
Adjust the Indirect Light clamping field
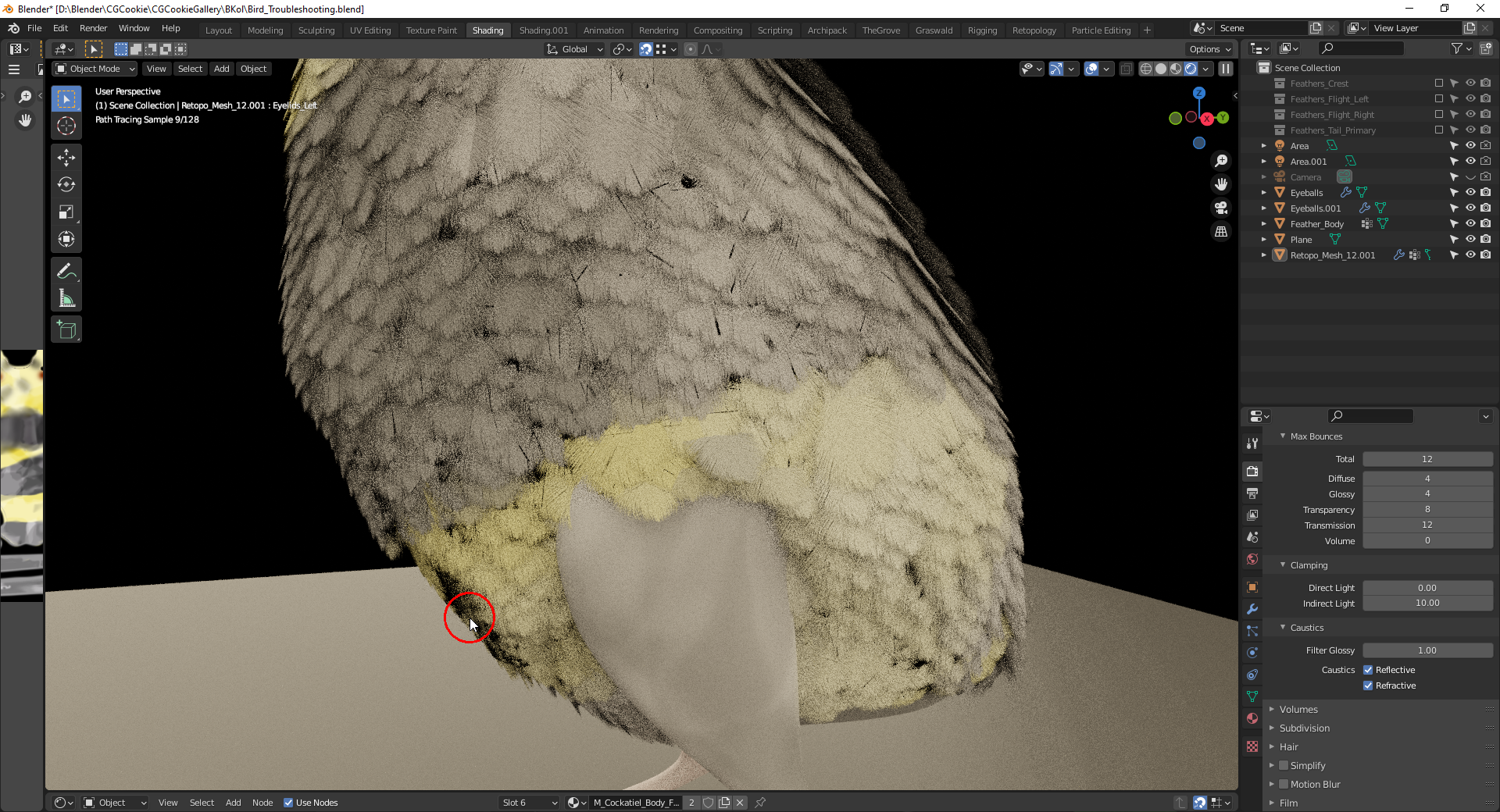pyautogui.click(x=1427, y=603)
